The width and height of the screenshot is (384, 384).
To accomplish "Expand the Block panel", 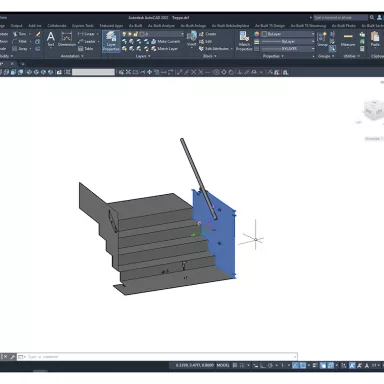I will pos(209,56).
